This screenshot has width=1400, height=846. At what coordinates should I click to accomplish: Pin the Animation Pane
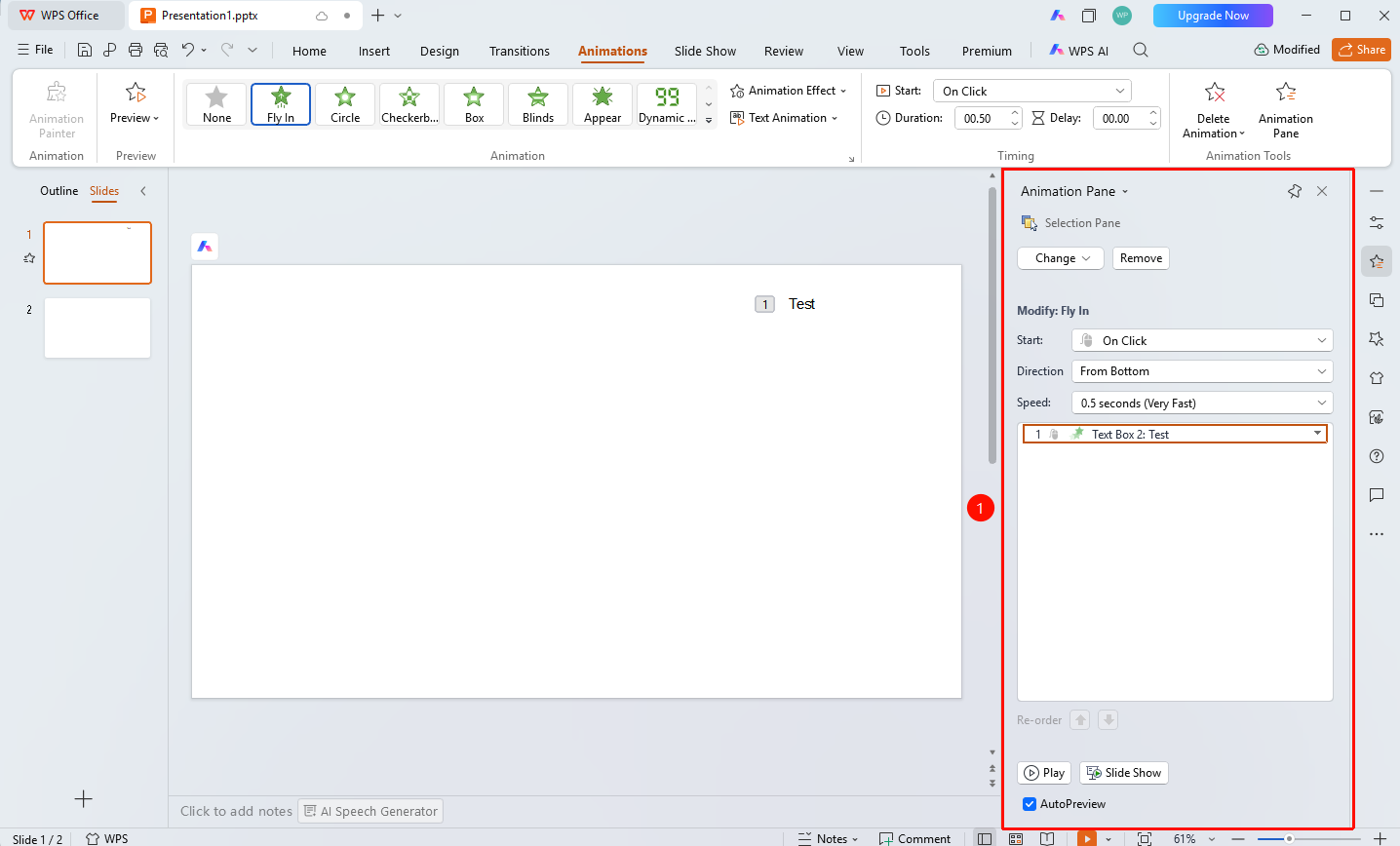[x=1295, y=191]
